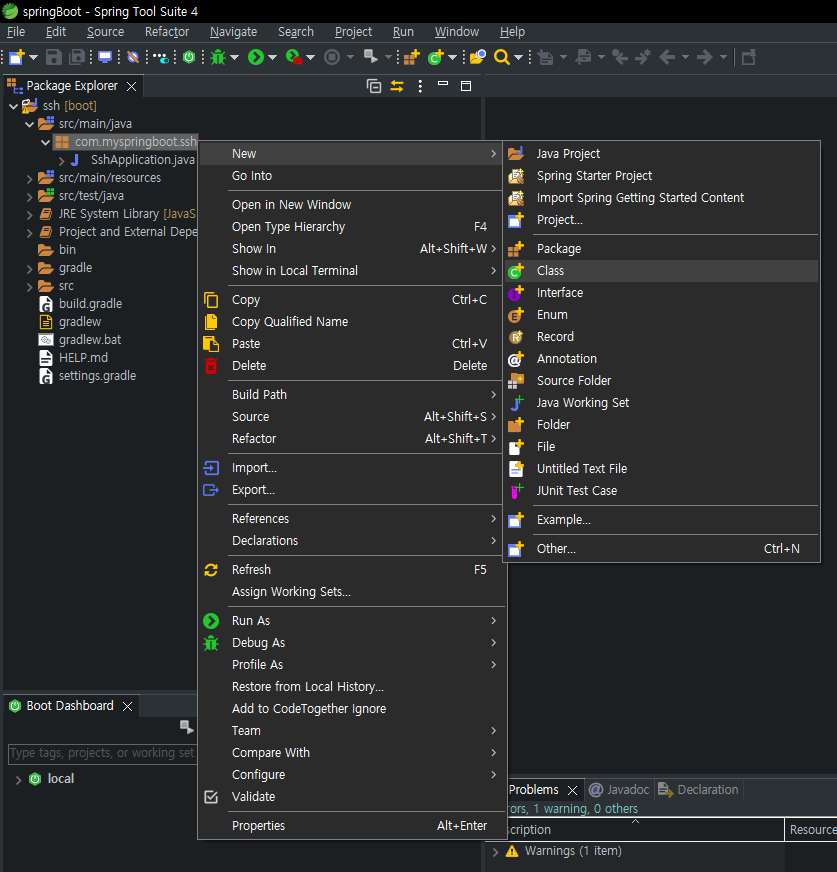Switch to the Declaration tab
The image size is (837, 872).
tap(699, 790)
